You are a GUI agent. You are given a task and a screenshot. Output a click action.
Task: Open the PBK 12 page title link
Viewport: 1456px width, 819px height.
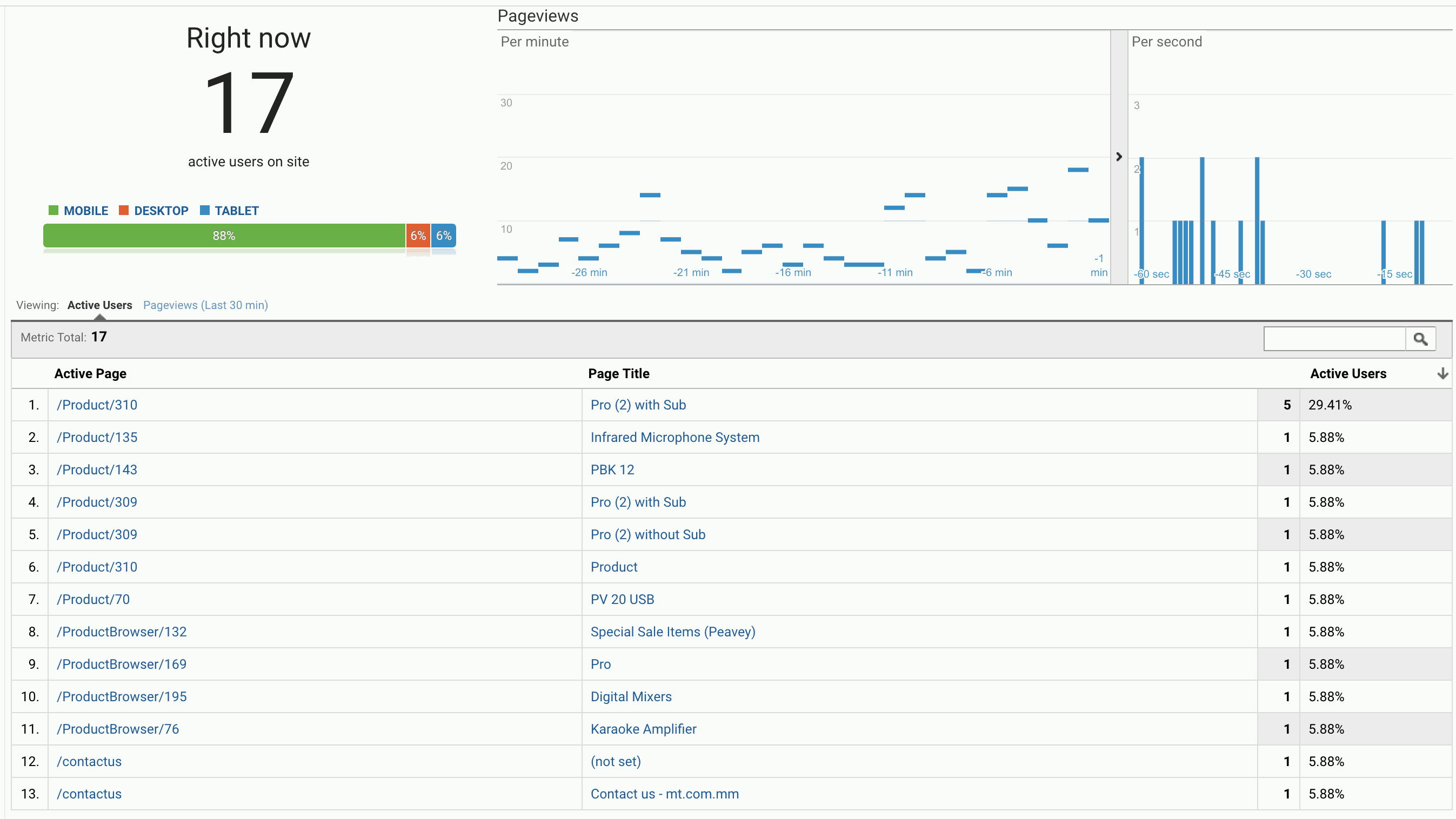[612, 469]
